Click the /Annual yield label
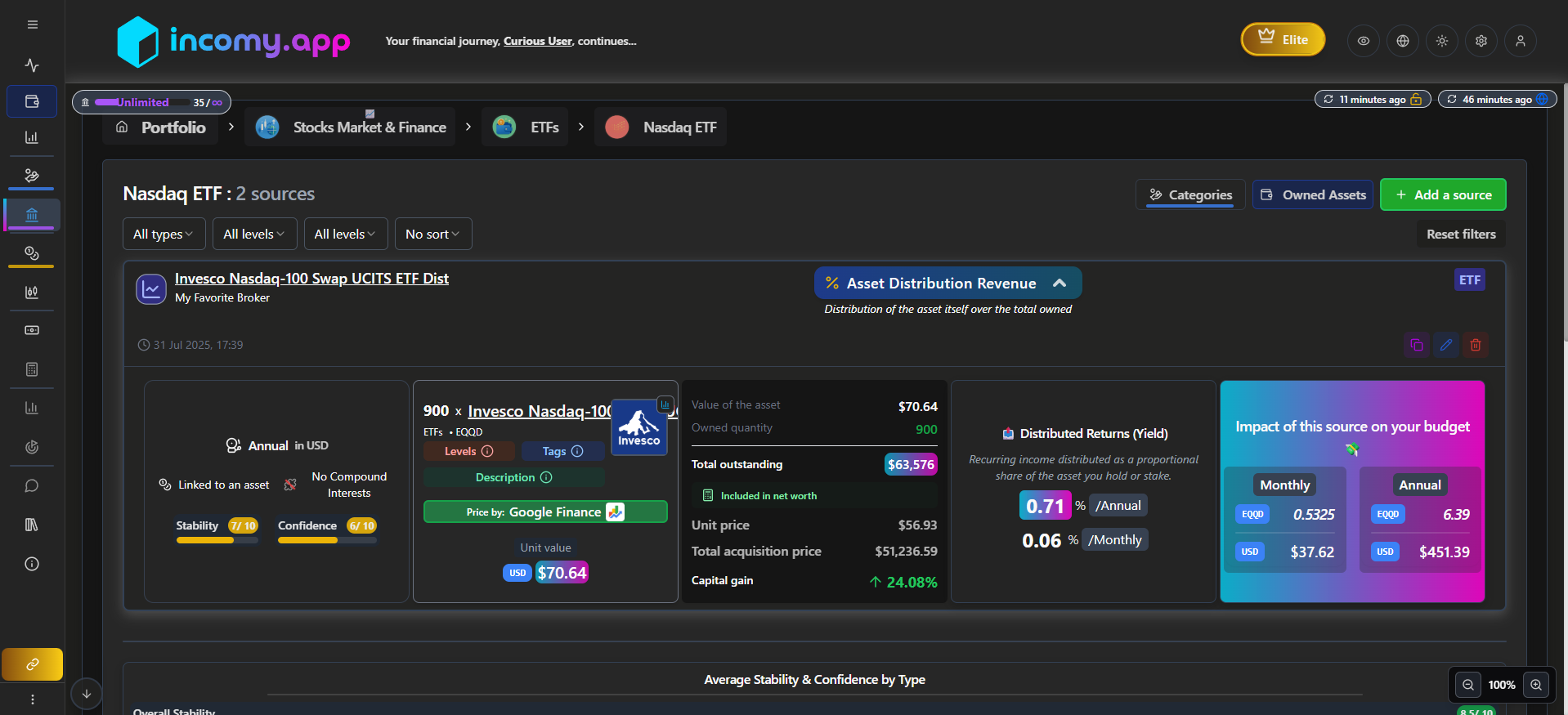 pyautogui.click(x=1118, y=505)
